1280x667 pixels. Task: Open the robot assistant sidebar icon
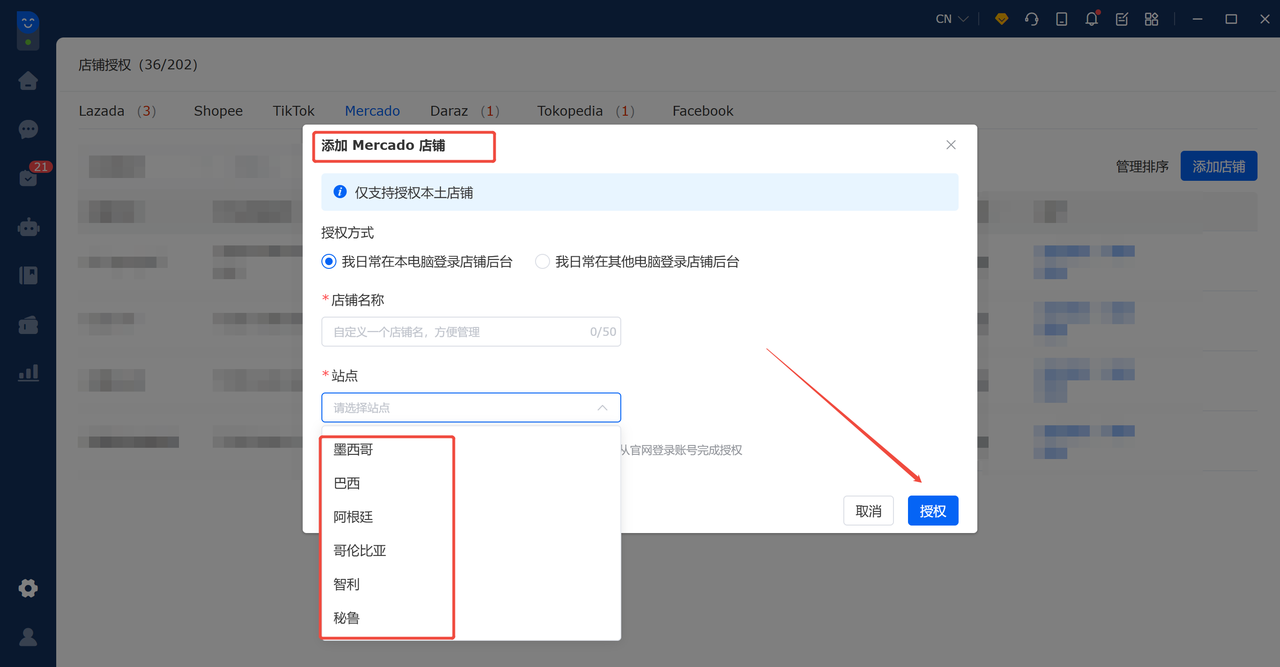pos(28,227)
